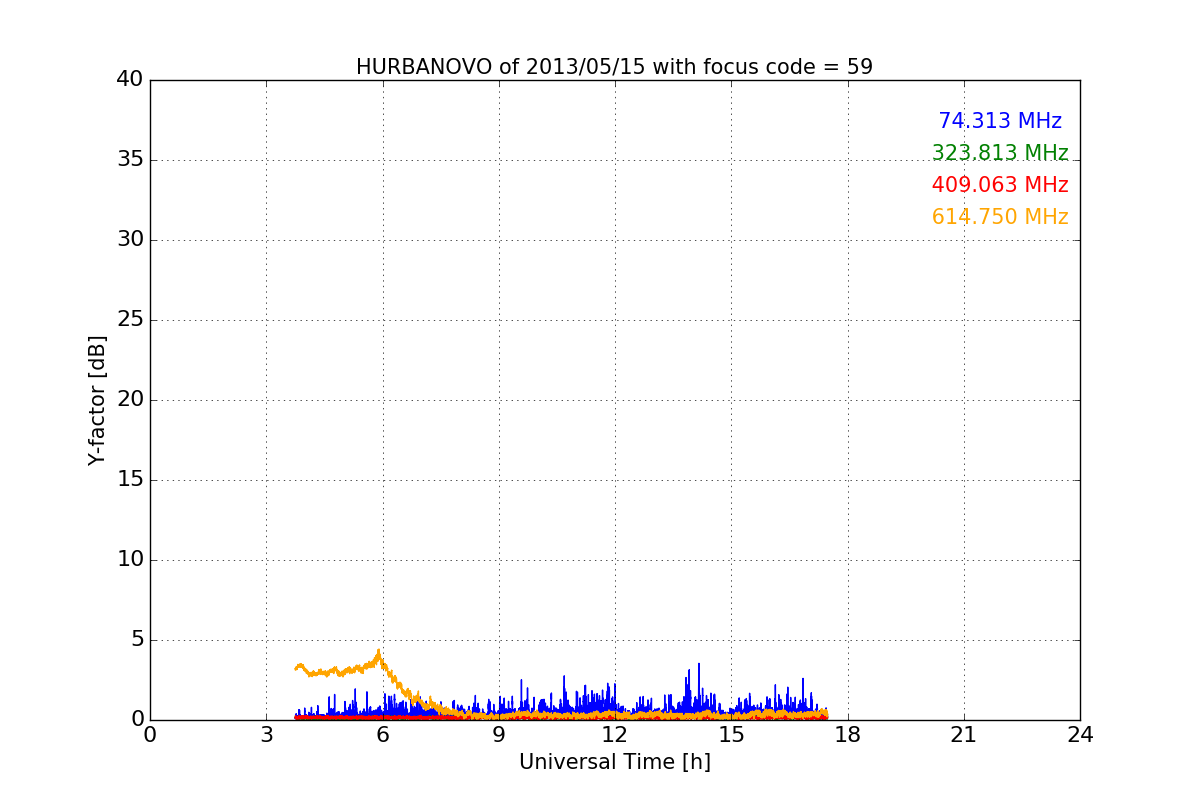Select the green 323.813 MHz legend label

[x=1000, y=153]
